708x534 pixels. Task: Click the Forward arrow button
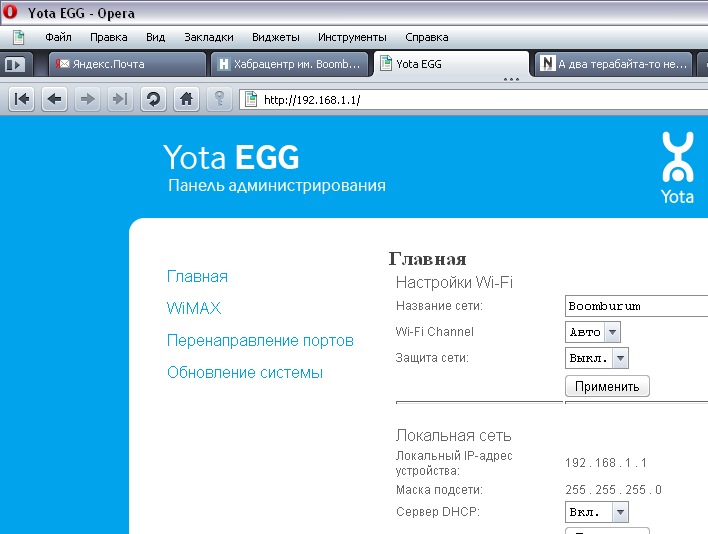(88, 99)
